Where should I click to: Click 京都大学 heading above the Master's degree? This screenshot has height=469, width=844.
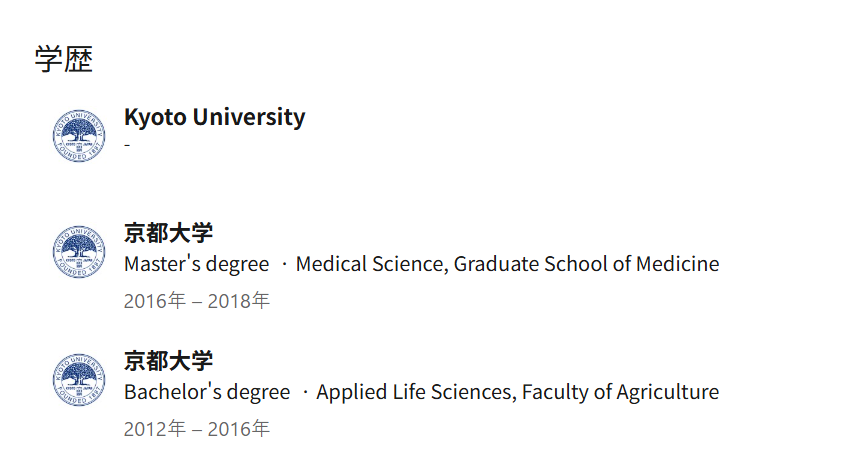(x=168, y=233)
